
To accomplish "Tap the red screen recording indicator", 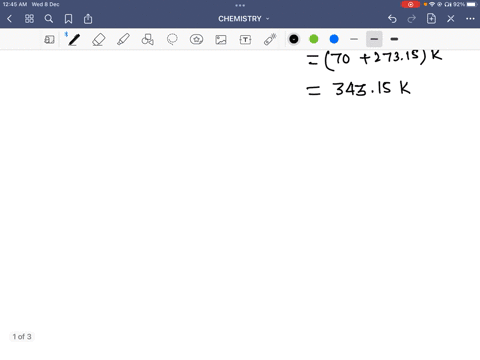I will click(x=410, y=4).
